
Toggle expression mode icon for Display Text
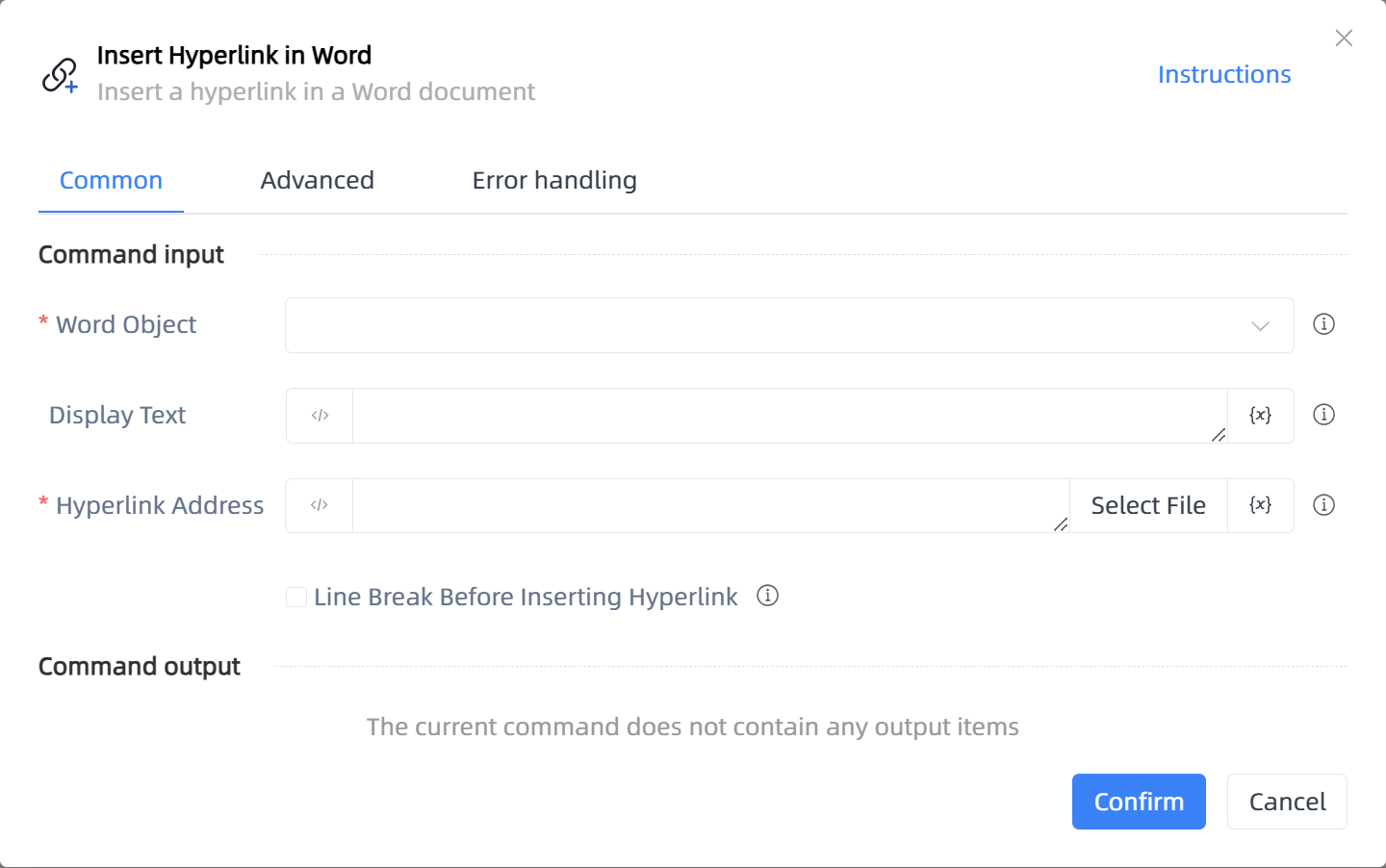320,416
